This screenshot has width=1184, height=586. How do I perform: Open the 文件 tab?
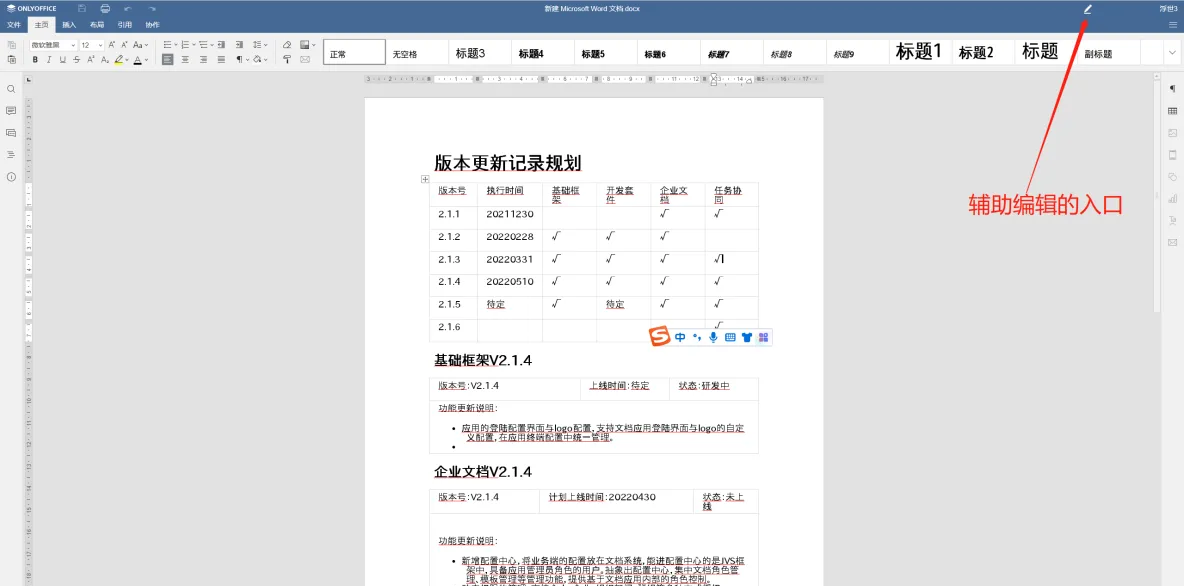coord(14,25)
